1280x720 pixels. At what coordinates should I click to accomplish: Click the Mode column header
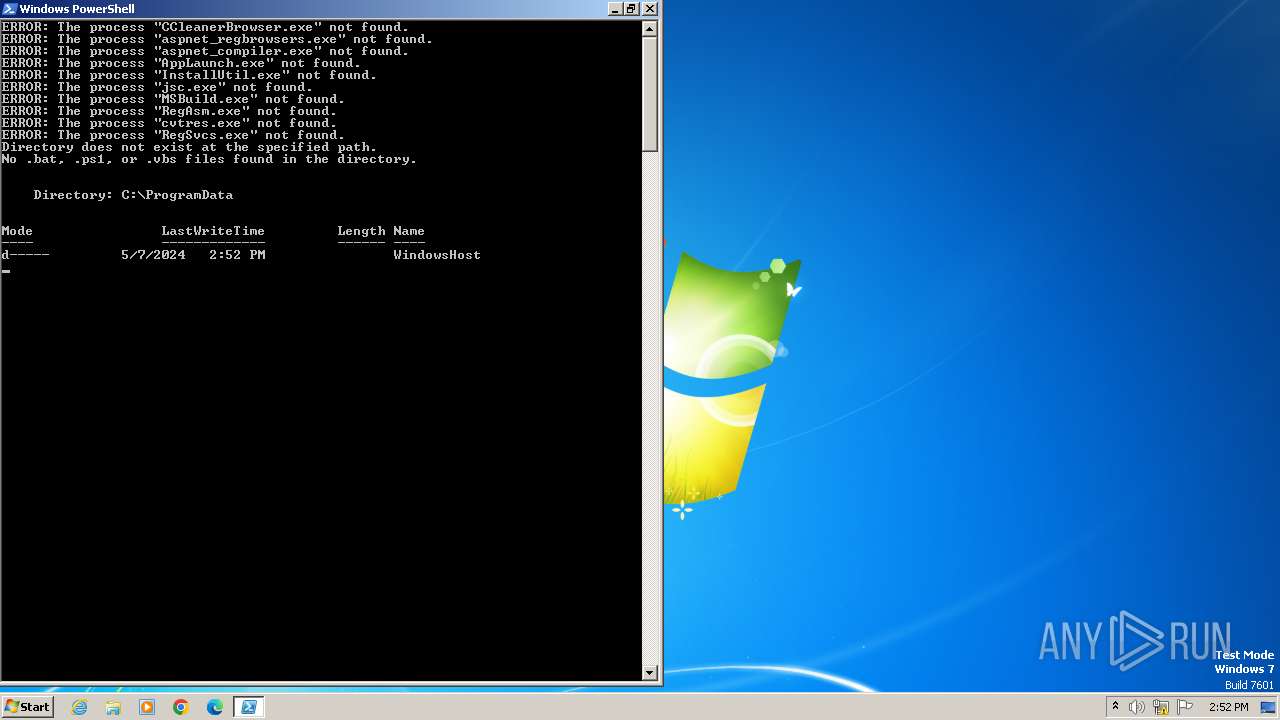[x=17, y=231]
